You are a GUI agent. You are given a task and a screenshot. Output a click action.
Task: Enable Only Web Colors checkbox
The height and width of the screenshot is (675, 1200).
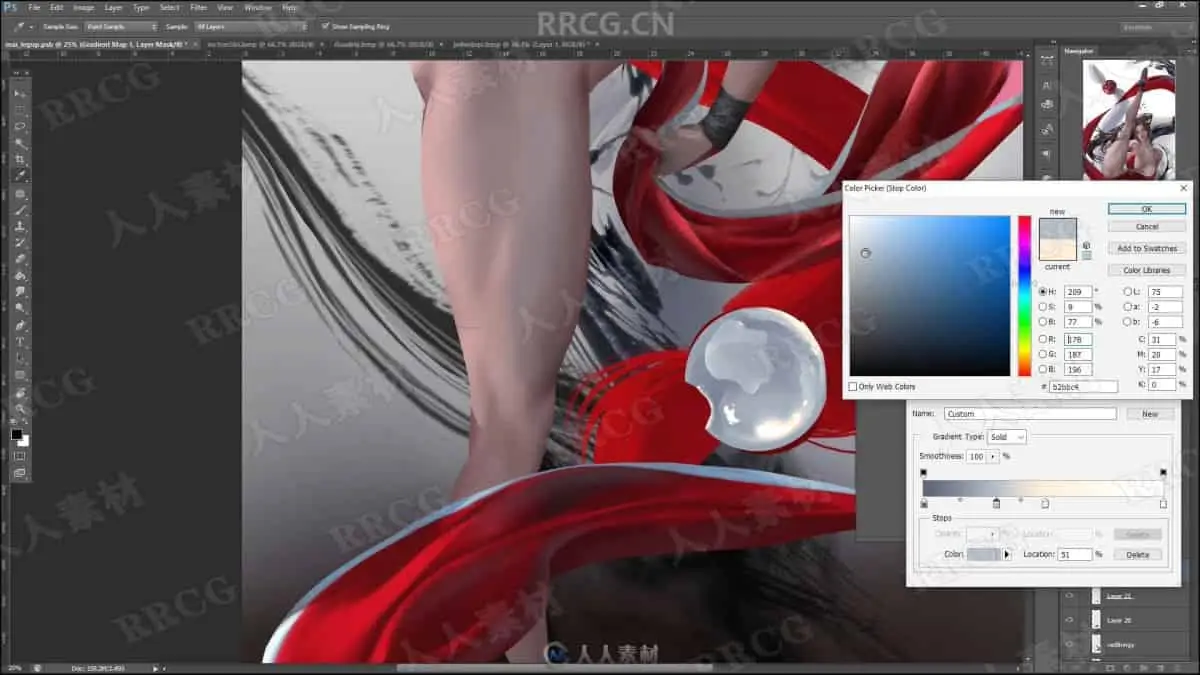pyautogui.click(x=853, y=387)
